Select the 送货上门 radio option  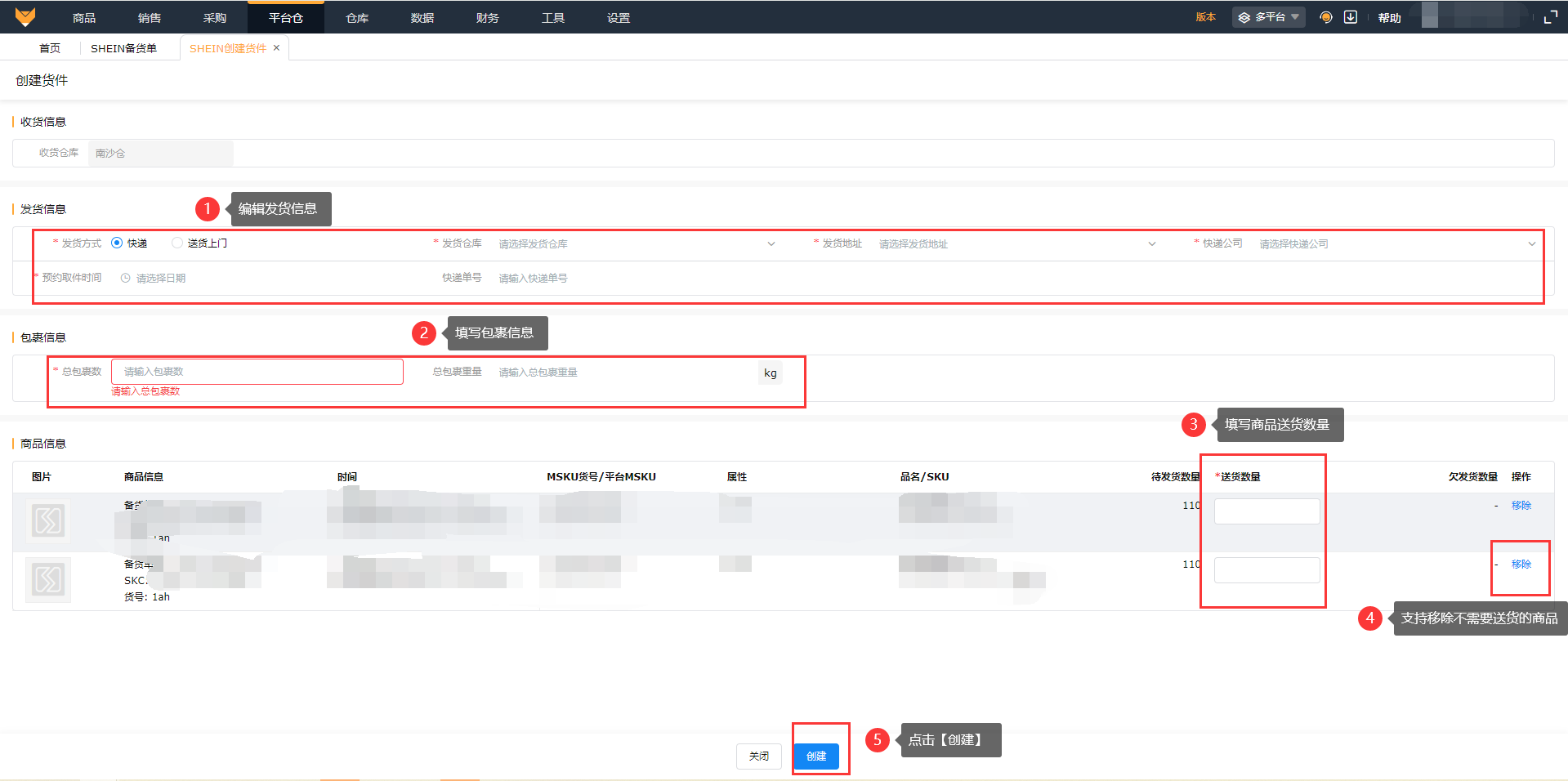tap(177, 243)
